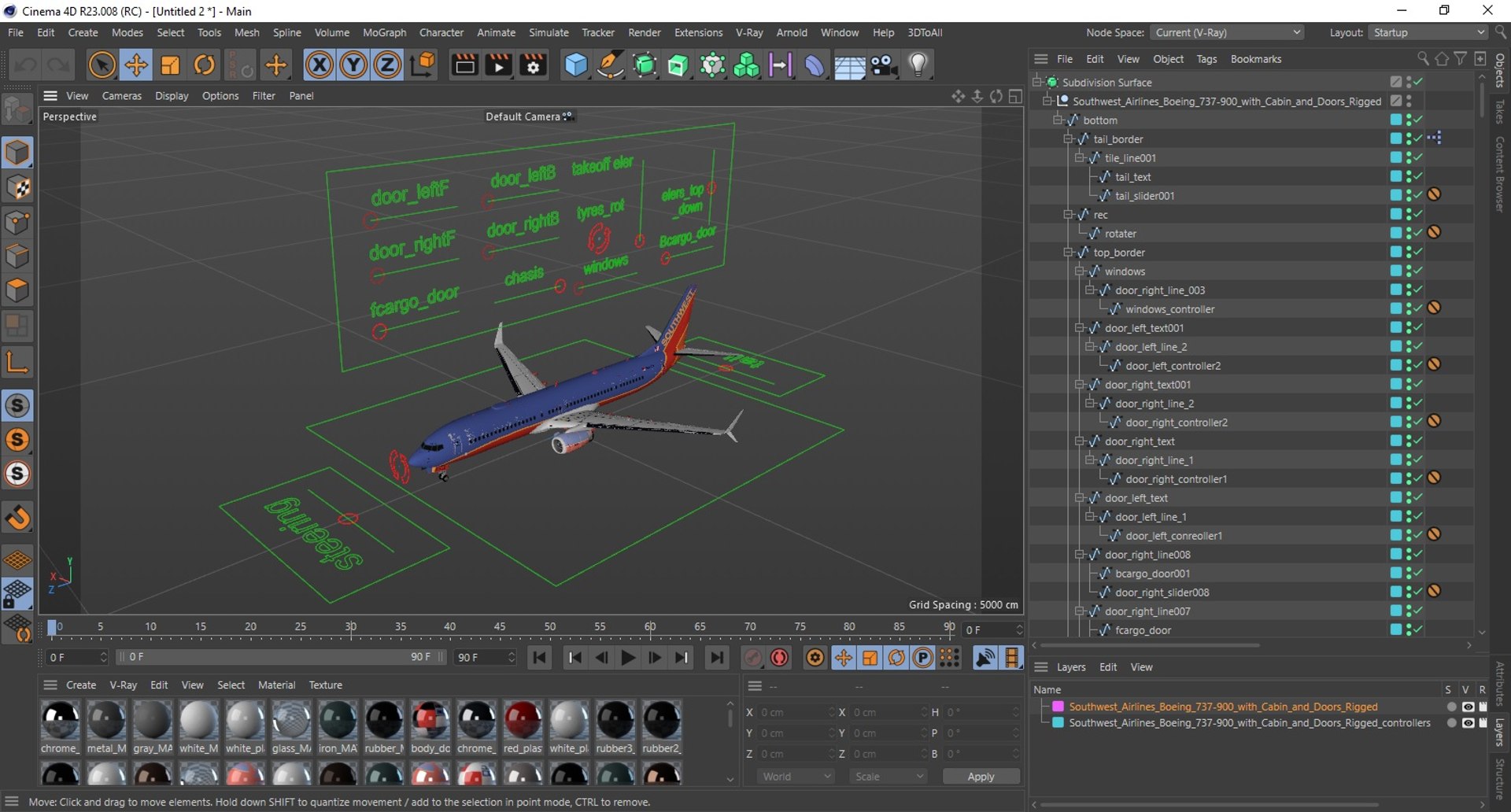Select the glass_MAT material thumbnail
Screen dimensions: 1511x812
tap(291, 721)
